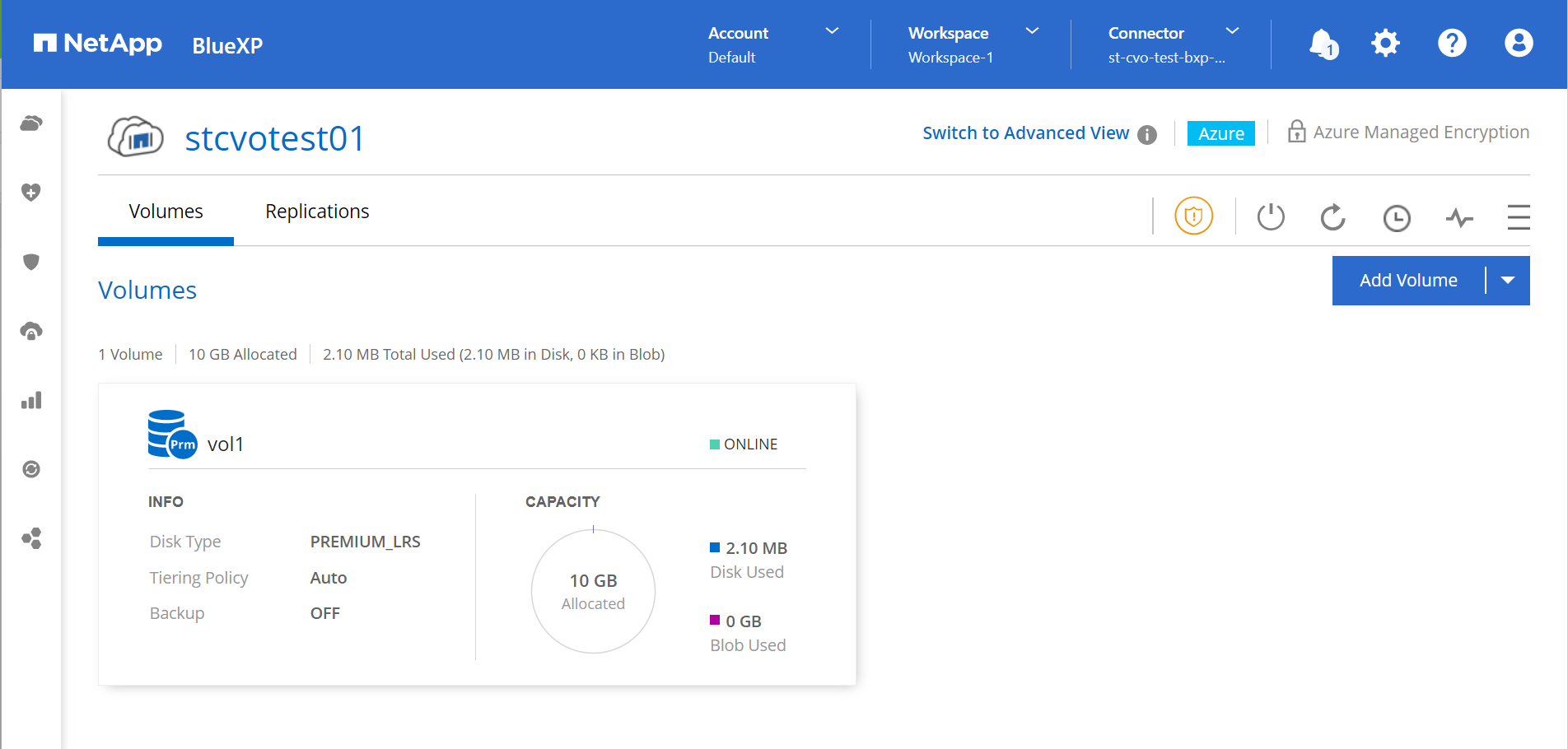
Task: Open the help question-mark icon
Action: tap(1452, 43)
